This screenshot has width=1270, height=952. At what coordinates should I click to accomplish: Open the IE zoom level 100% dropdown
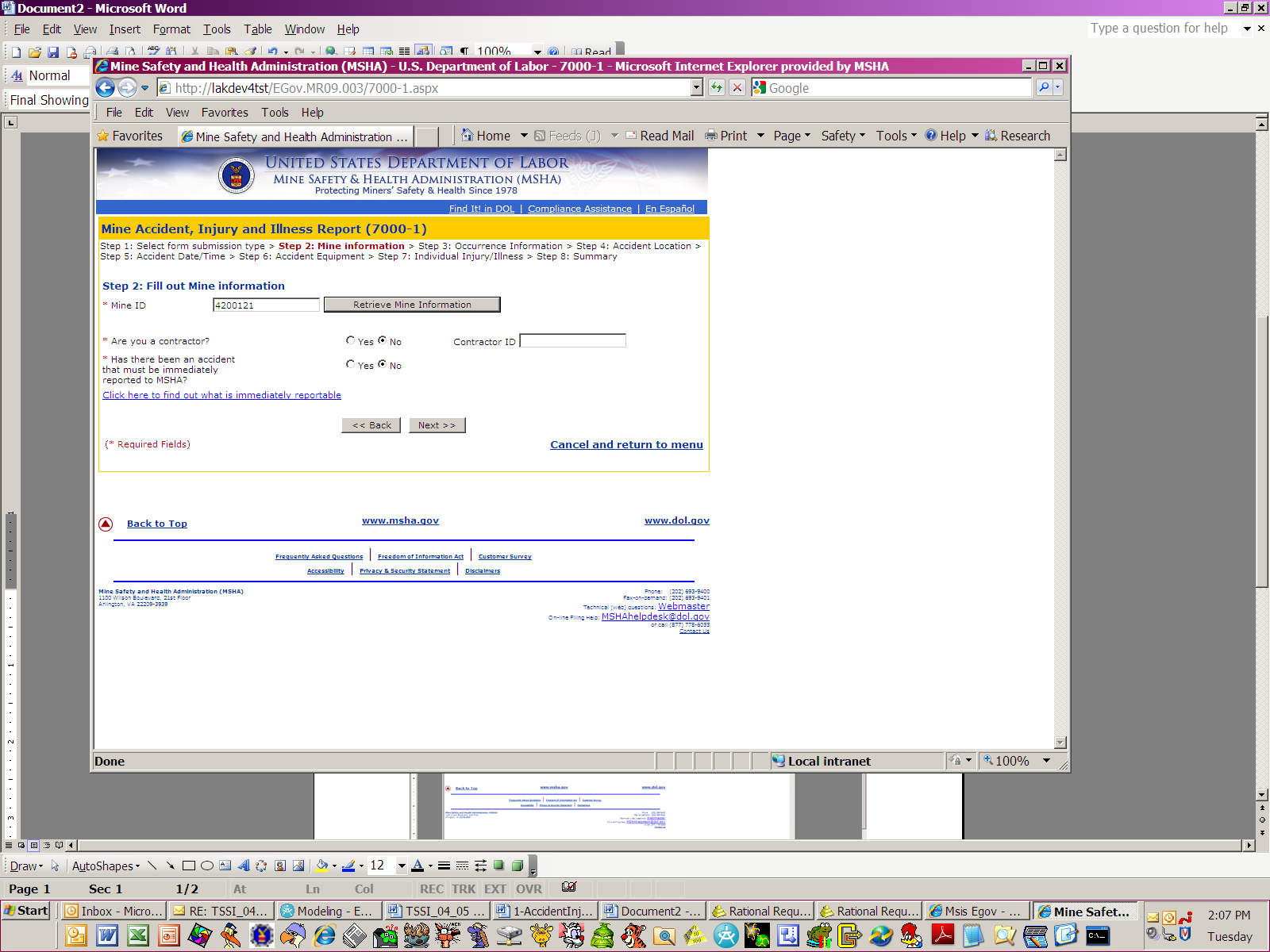coord(1046,761)
